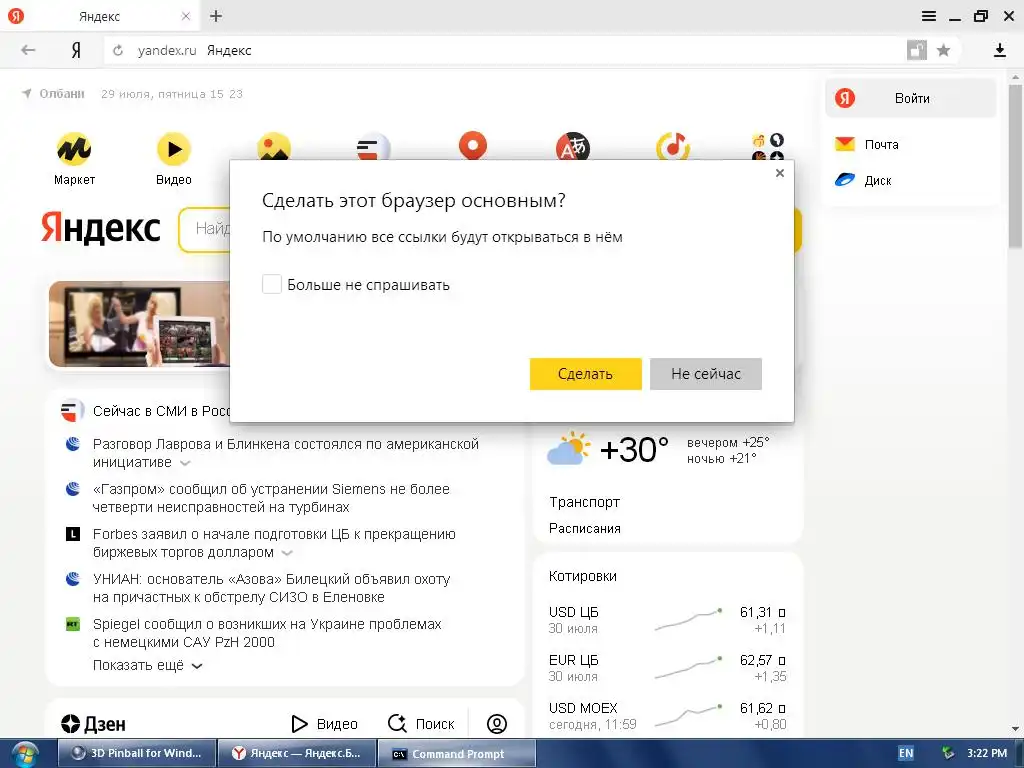Screen dimensions: 1024x768
Task: Open the all-services grid icon
Action: 767,146
